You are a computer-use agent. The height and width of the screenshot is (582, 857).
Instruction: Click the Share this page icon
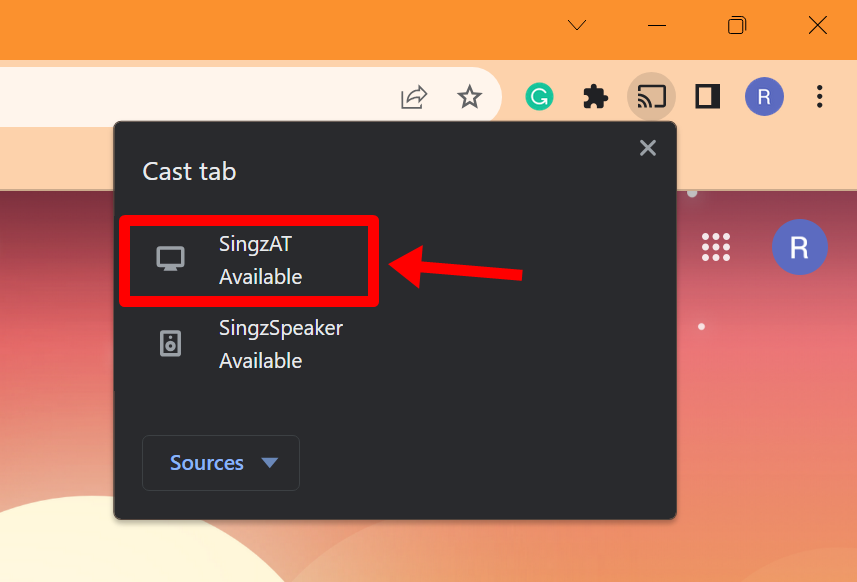coord(414,97)
